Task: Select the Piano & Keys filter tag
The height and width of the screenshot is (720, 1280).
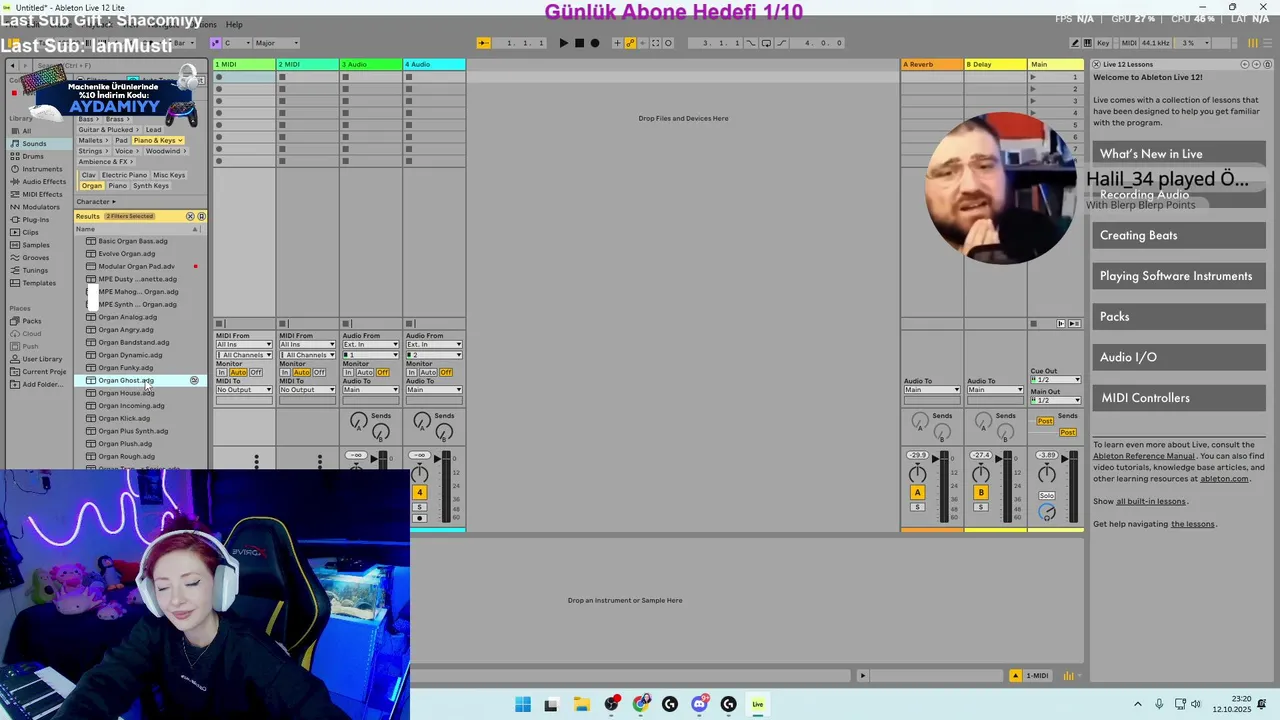Action: pyautogui.click(x=158, y=141)
